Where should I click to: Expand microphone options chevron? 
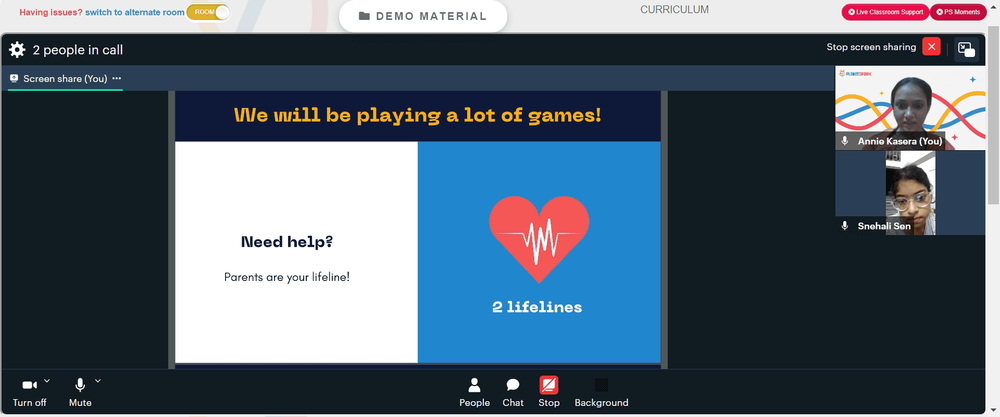[x=98, y=381]
